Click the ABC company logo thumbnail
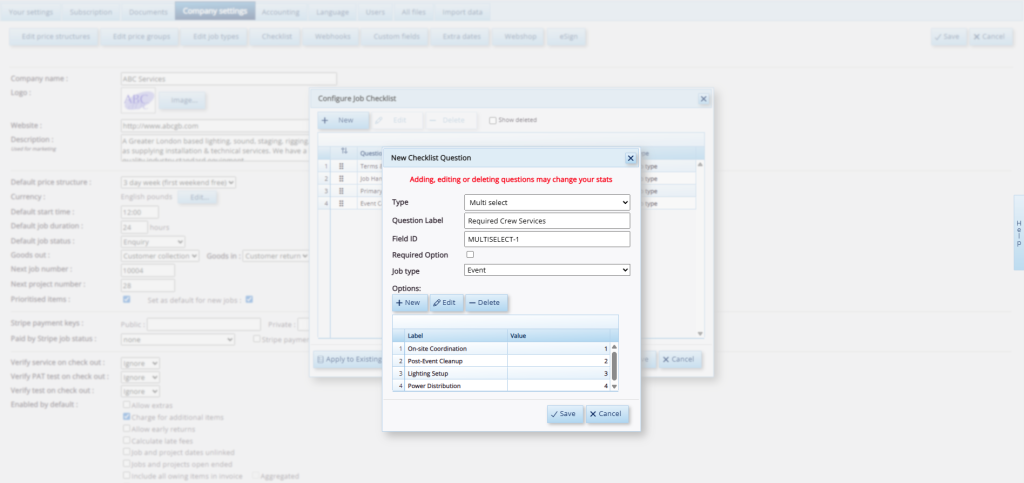Image resolution: width=1024 pixels, height=483 pixels. point(138,100)
